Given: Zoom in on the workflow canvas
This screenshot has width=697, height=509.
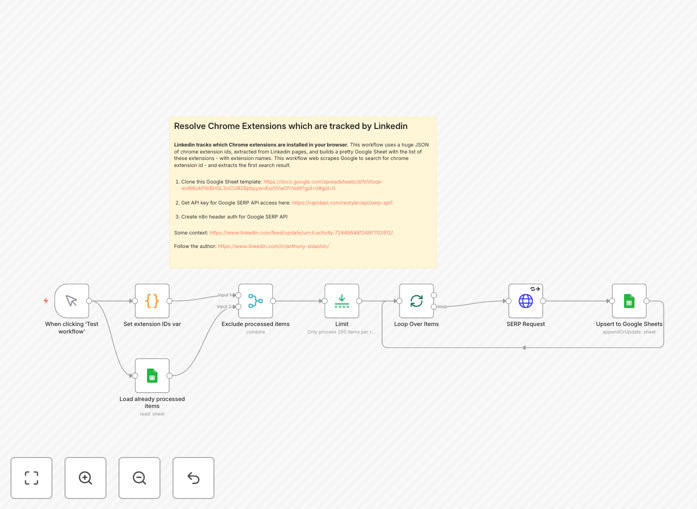Looking at the screenshot, I should 85,478.
